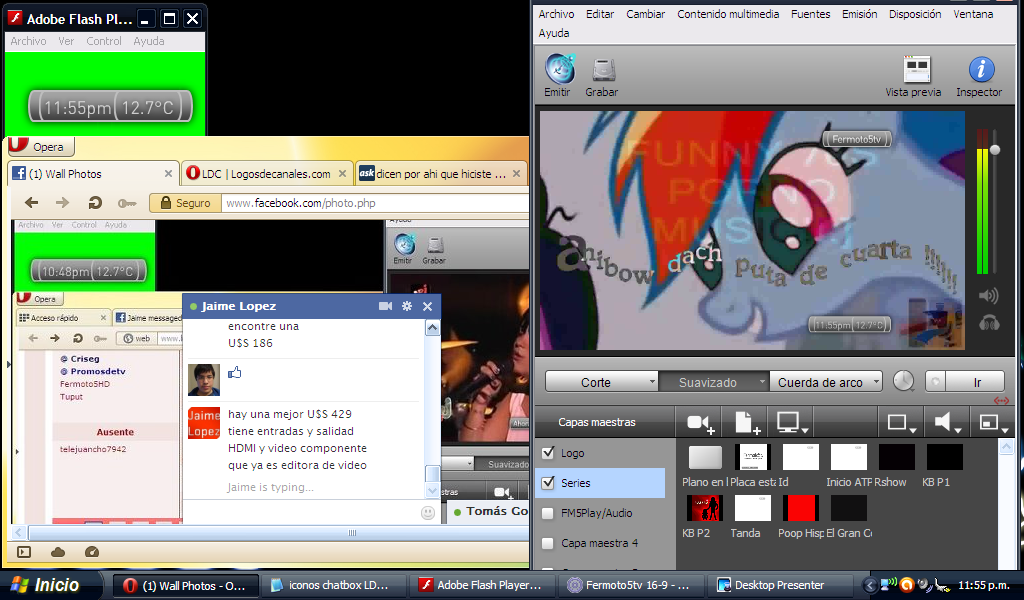Switch to Desktop Presenter taskbar item
This screenshot has height=600, width=1024.
click(x=779, y=585)
